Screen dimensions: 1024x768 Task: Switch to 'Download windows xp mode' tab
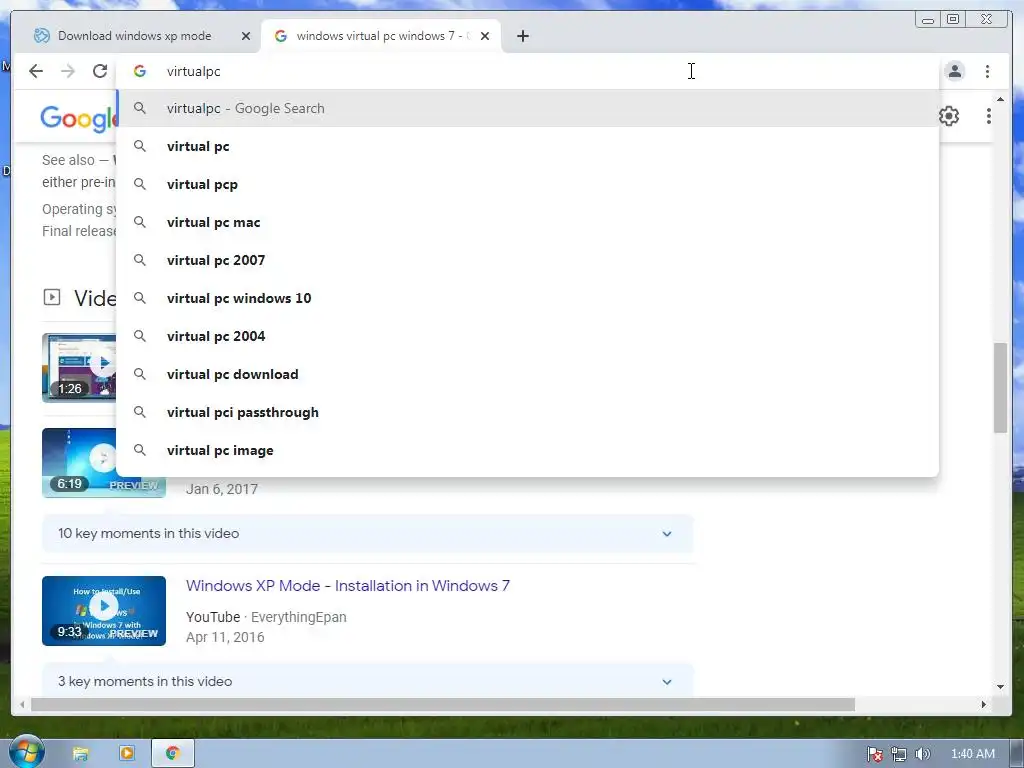click(x=135, y=36)
